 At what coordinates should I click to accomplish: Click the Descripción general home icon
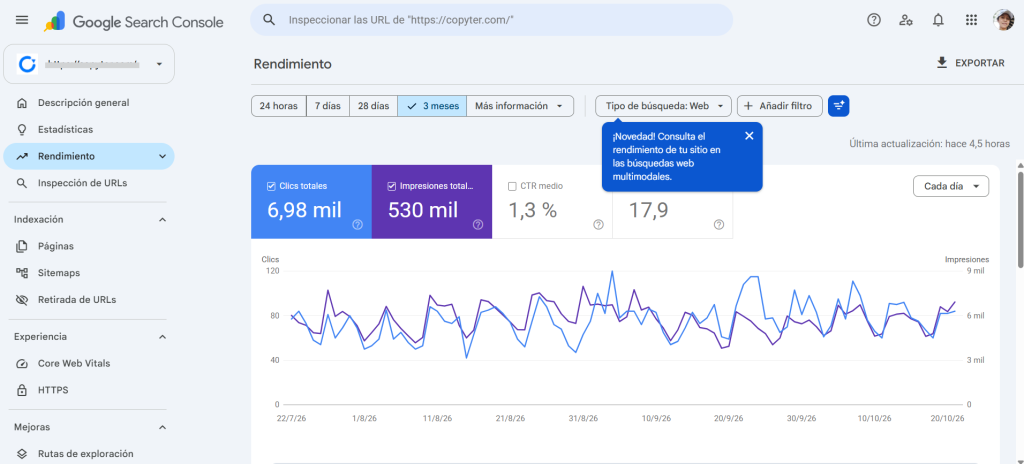coord(22,103)
